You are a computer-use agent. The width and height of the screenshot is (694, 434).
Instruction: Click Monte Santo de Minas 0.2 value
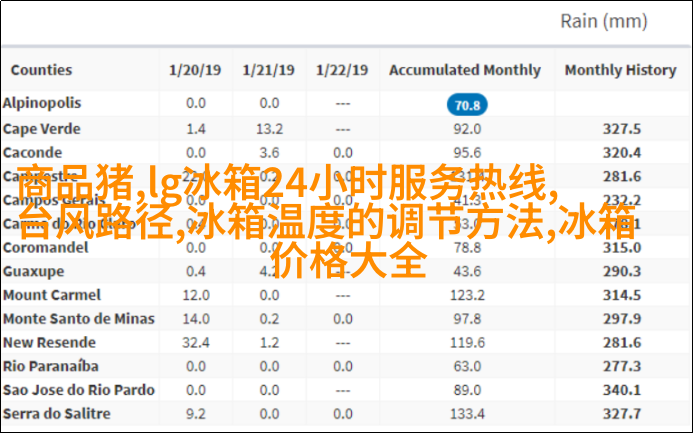[269, 319]
